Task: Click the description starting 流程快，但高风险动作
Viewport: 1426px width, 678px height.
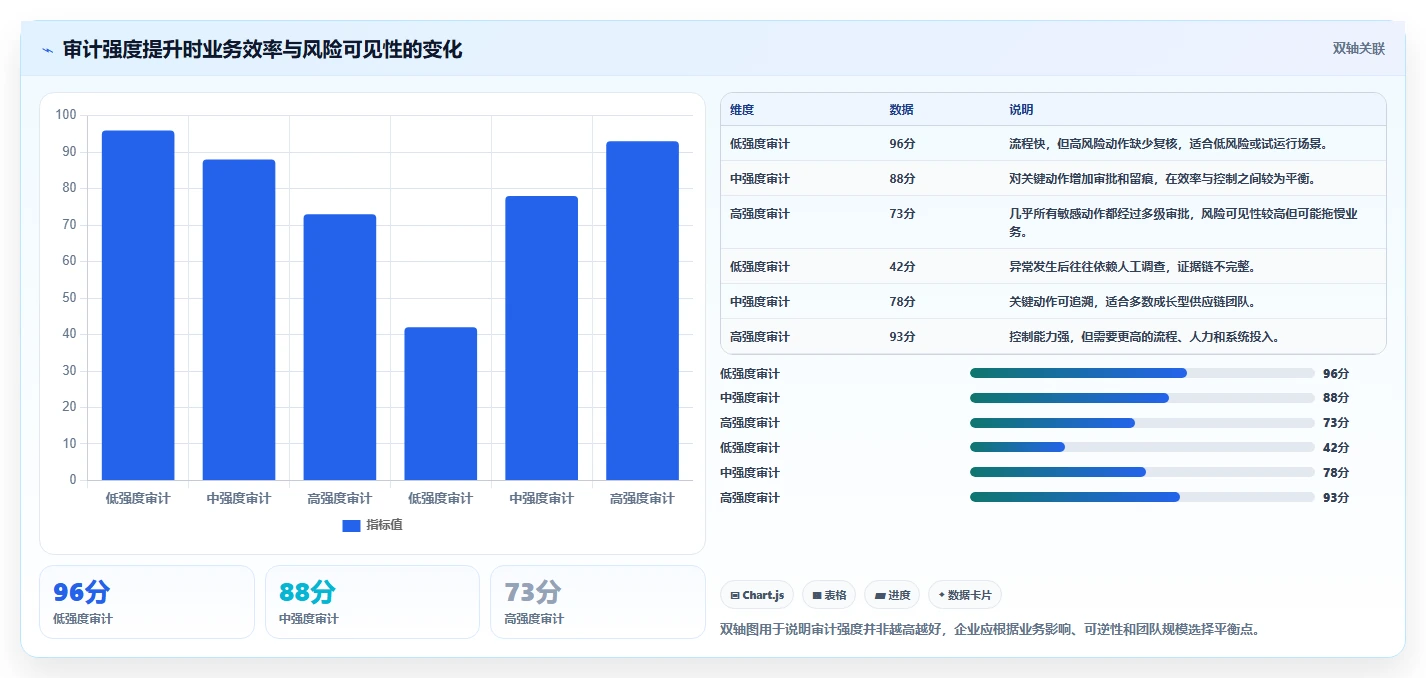Action: coord(1168,144)
